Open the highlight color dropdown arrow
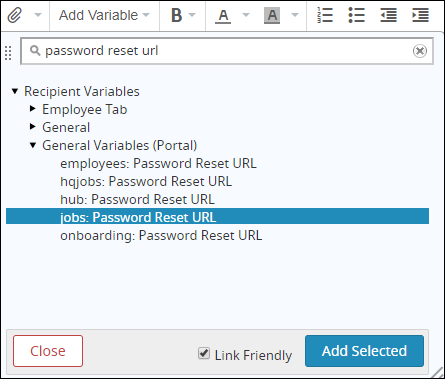Viewport: 445px width, 379px height. [295, 15]
